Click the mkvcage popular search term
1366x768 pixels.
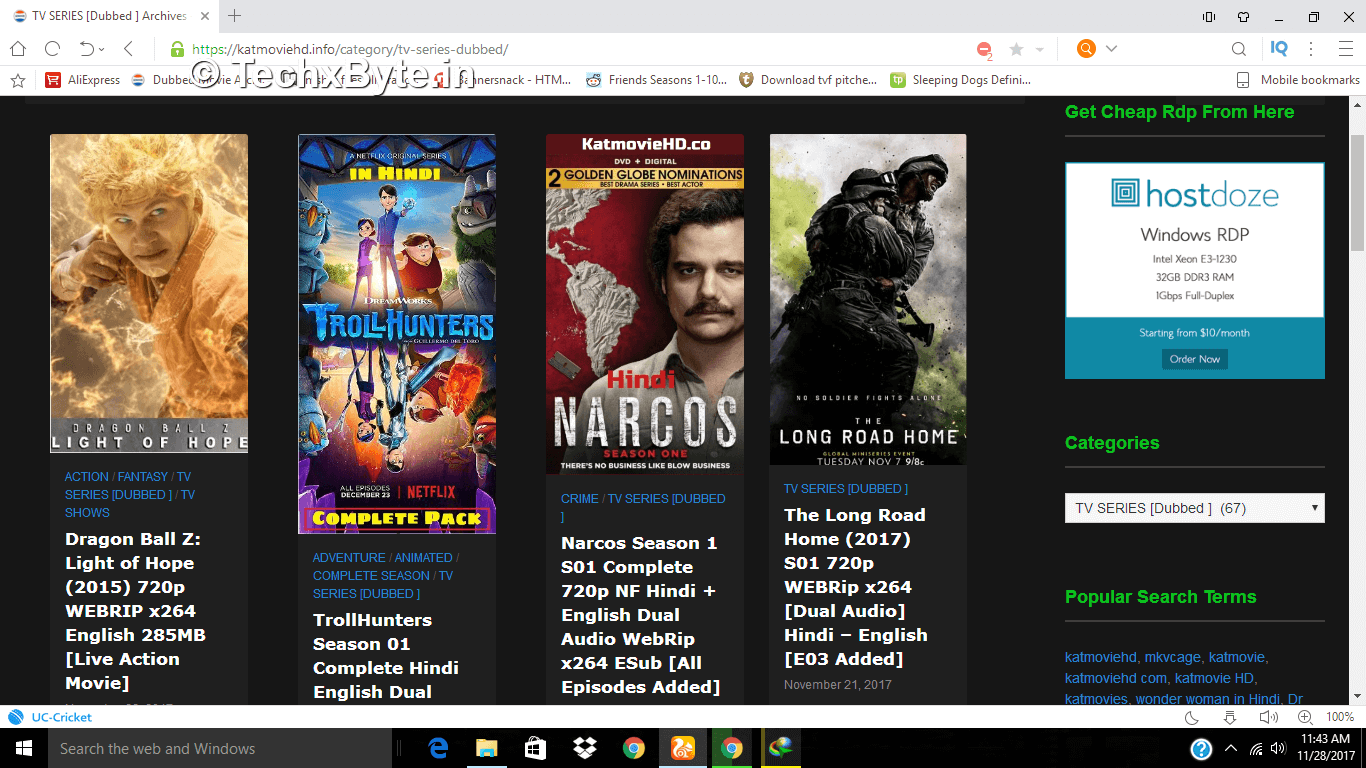click(1172, 658)
